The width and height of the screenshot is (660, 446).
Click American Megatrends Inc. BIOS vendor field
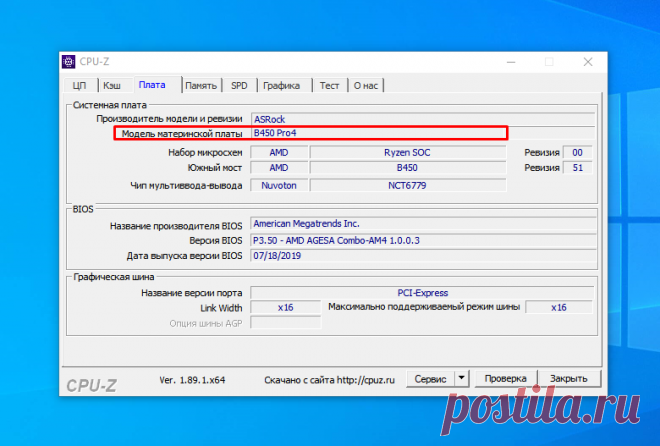423,224
